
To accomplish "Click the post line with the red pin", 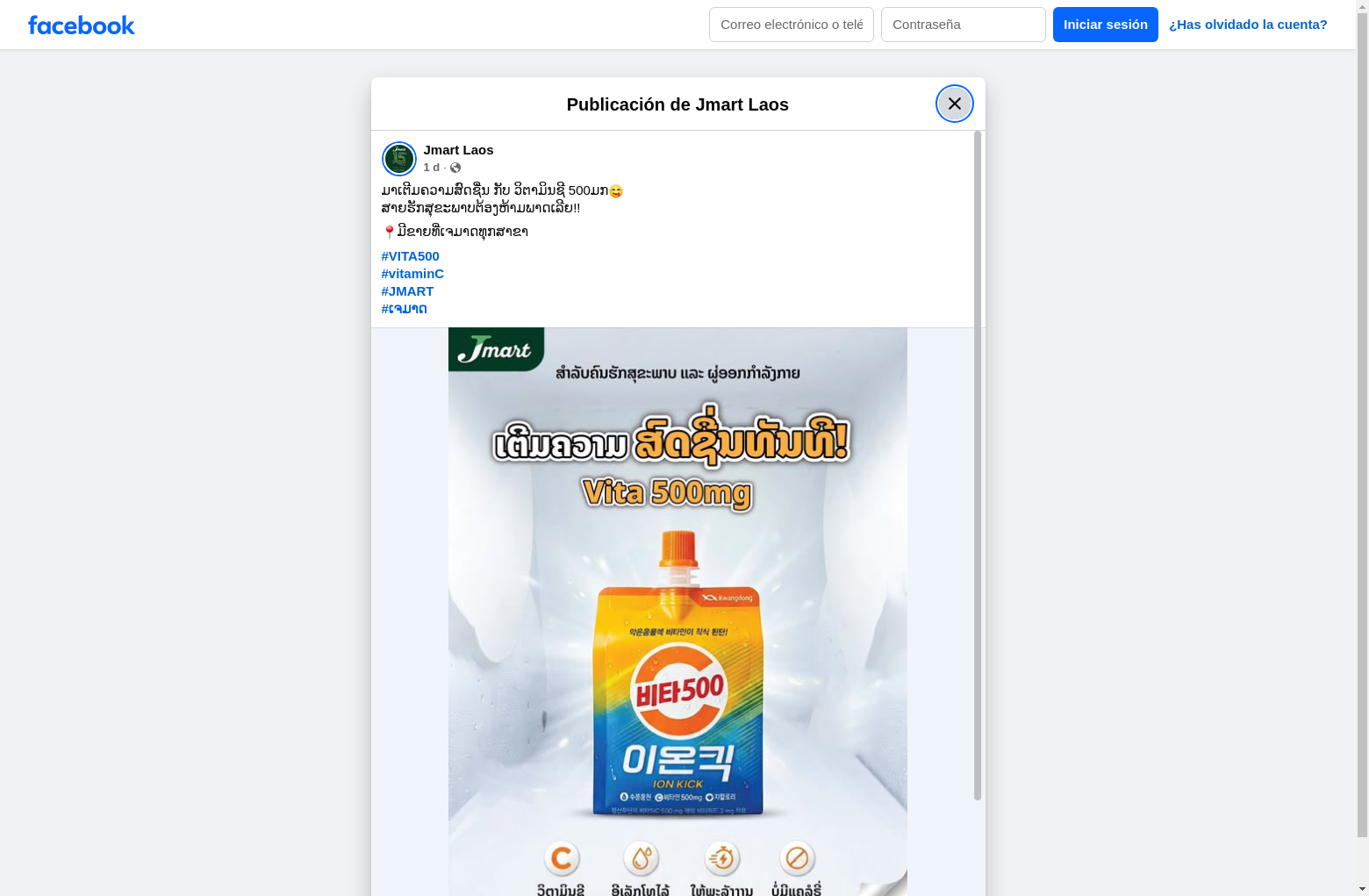I will (x=455, y=232).
